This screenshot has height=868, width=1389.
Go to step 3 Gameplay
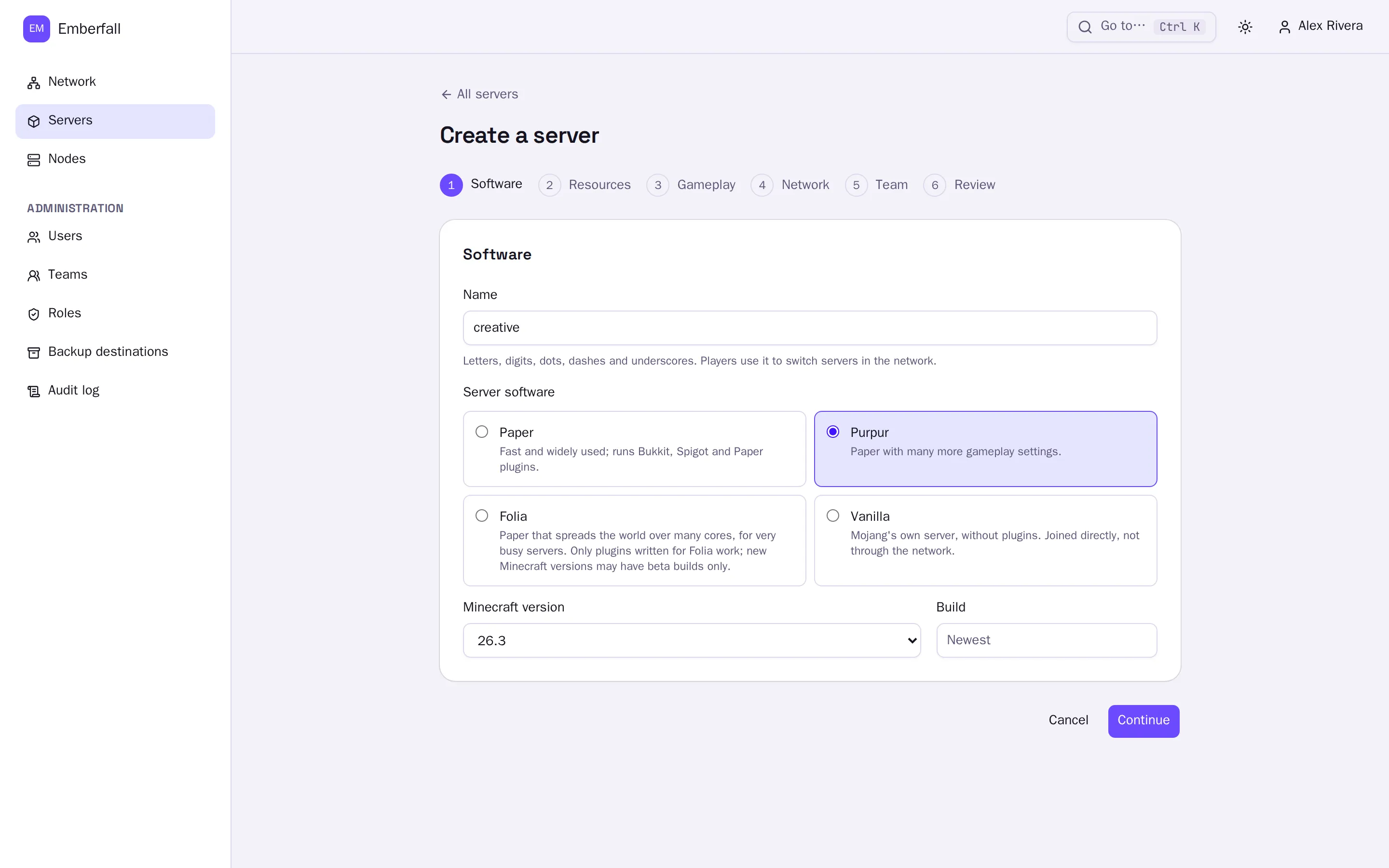click(691, 185)
